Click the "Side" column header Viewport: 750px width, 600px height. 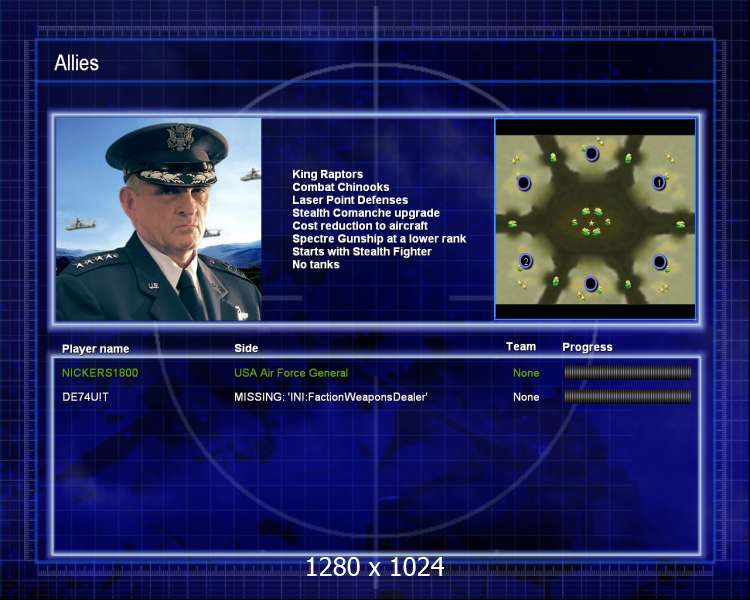click(246, 348)
